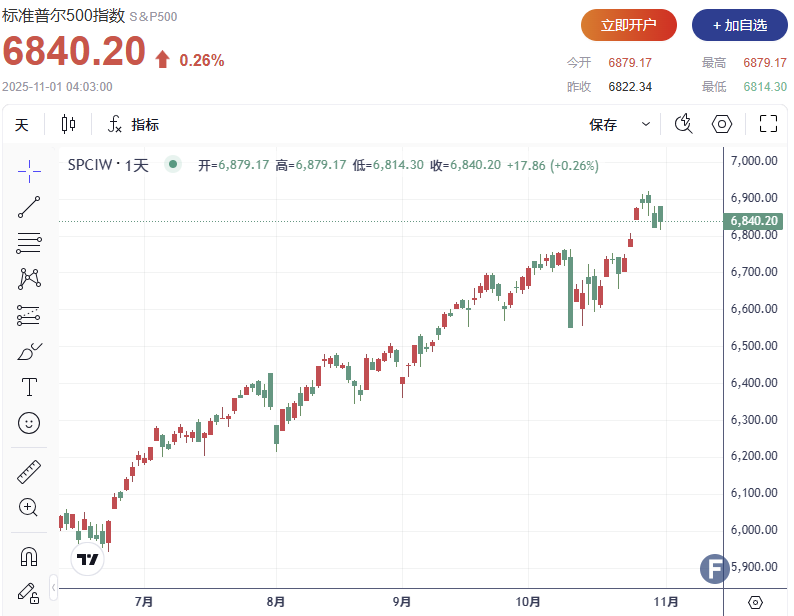Select the text annotation tool

coord(29,387)
